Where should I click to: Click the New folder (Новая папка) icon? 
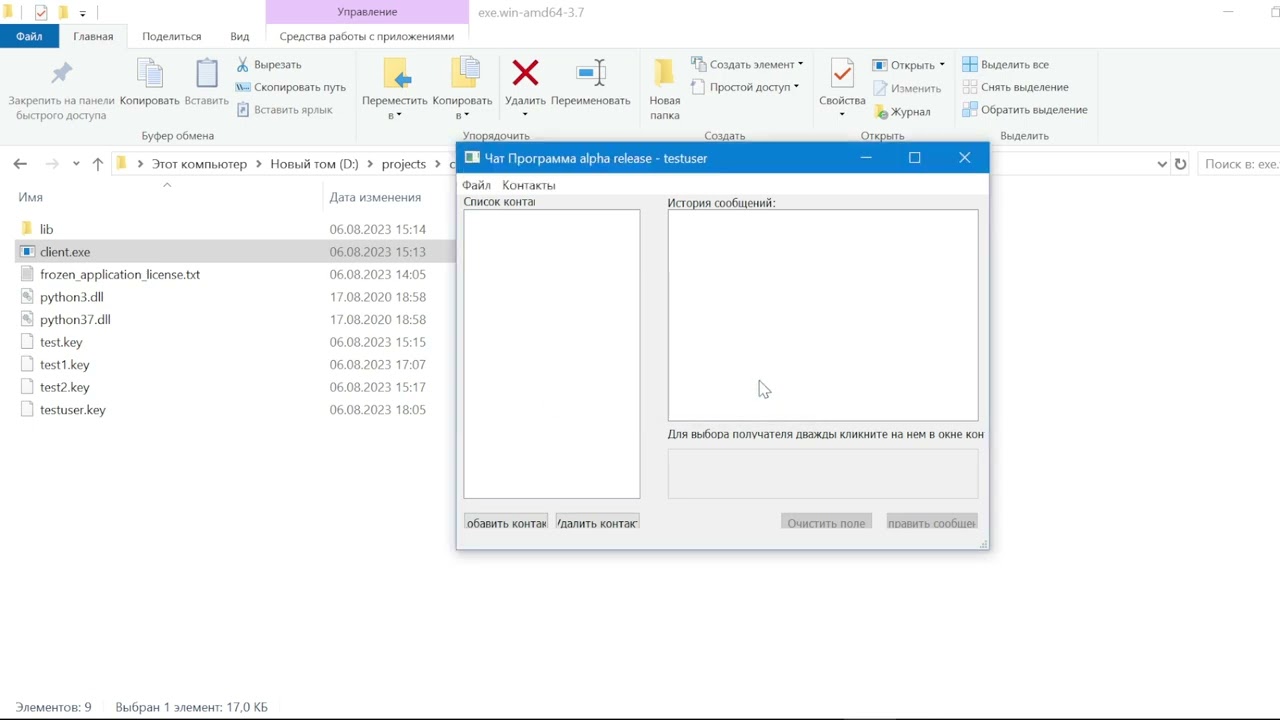[664, 74]
